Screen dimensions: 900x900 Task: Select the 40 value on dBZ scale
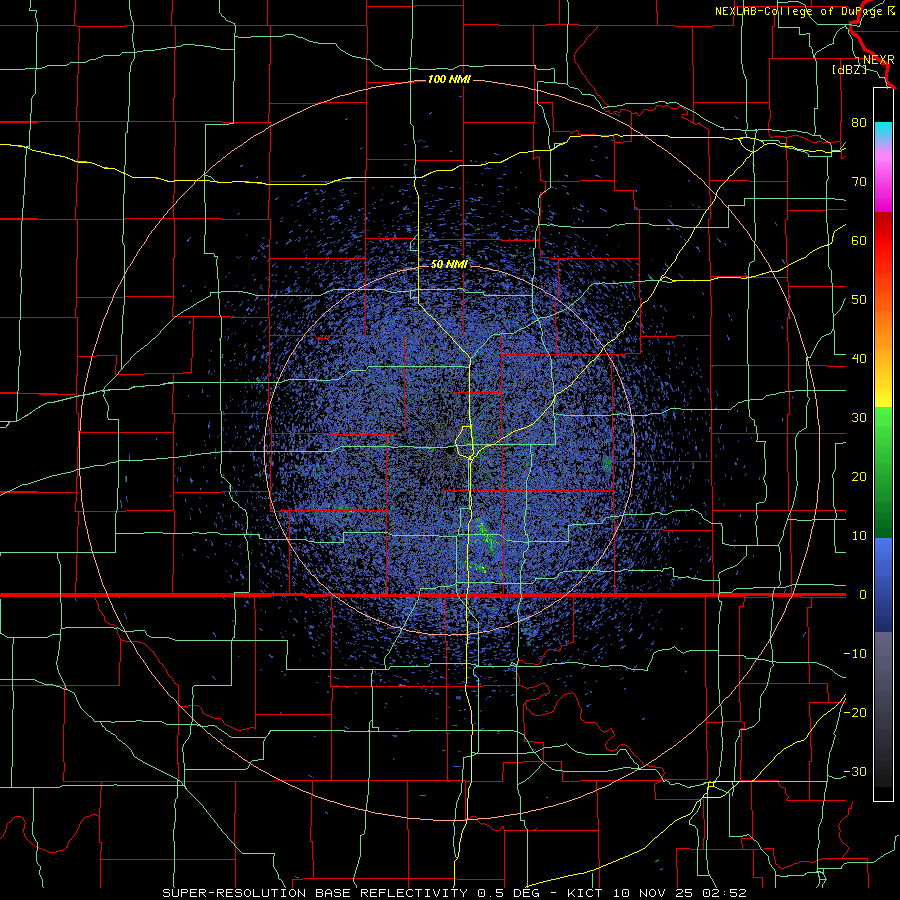click(x=859, y=359)
